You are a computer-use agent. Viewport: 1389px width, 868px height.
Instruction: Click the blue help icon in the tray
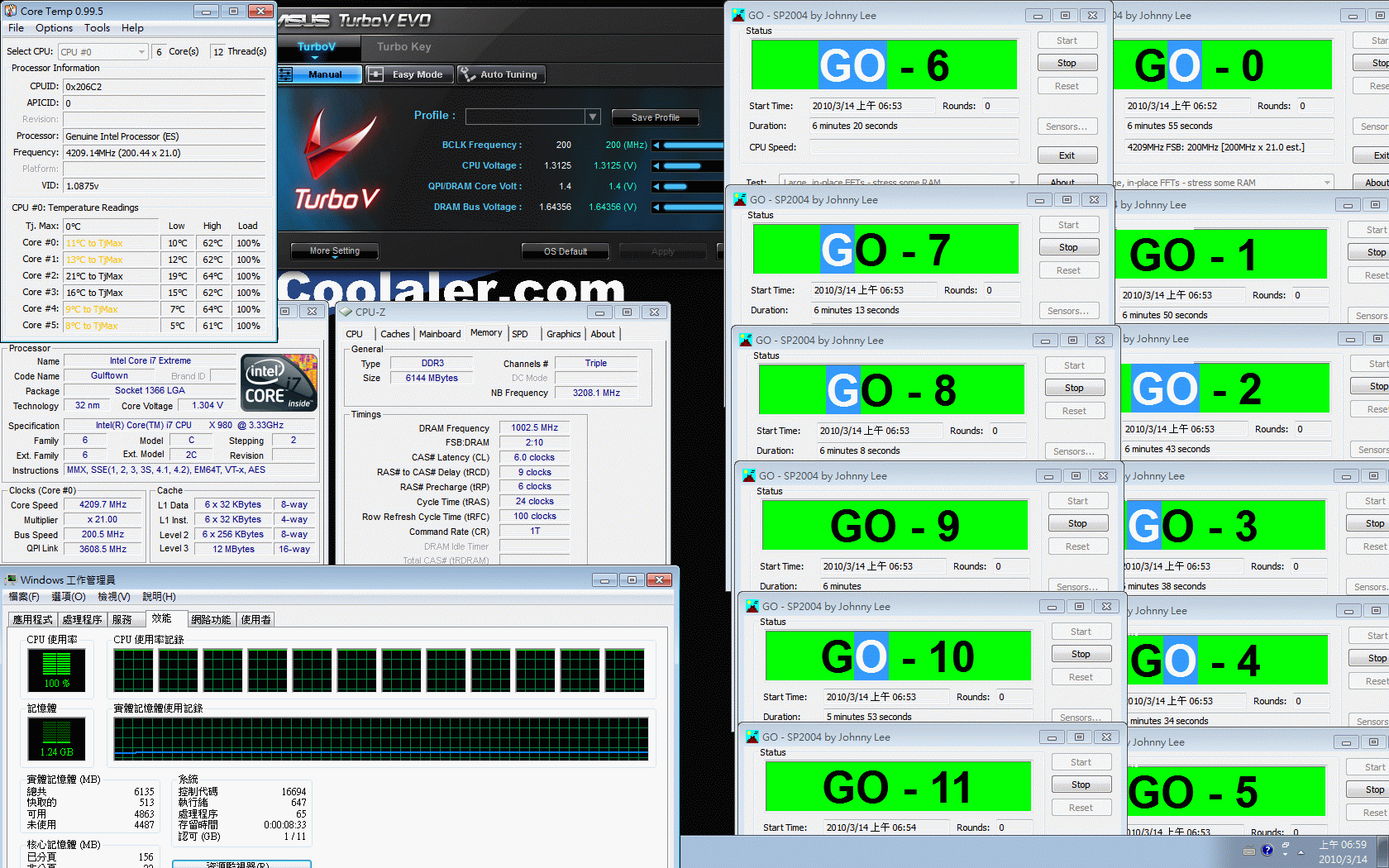[1267, 850]
